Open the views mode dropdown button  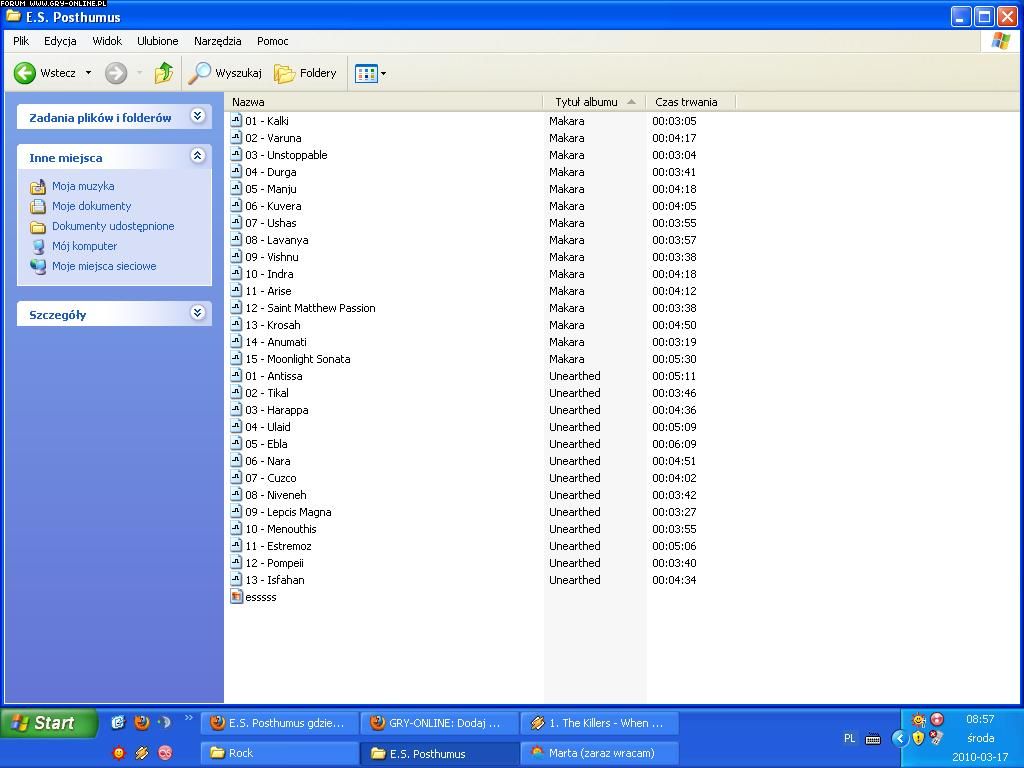click(370, 73)
